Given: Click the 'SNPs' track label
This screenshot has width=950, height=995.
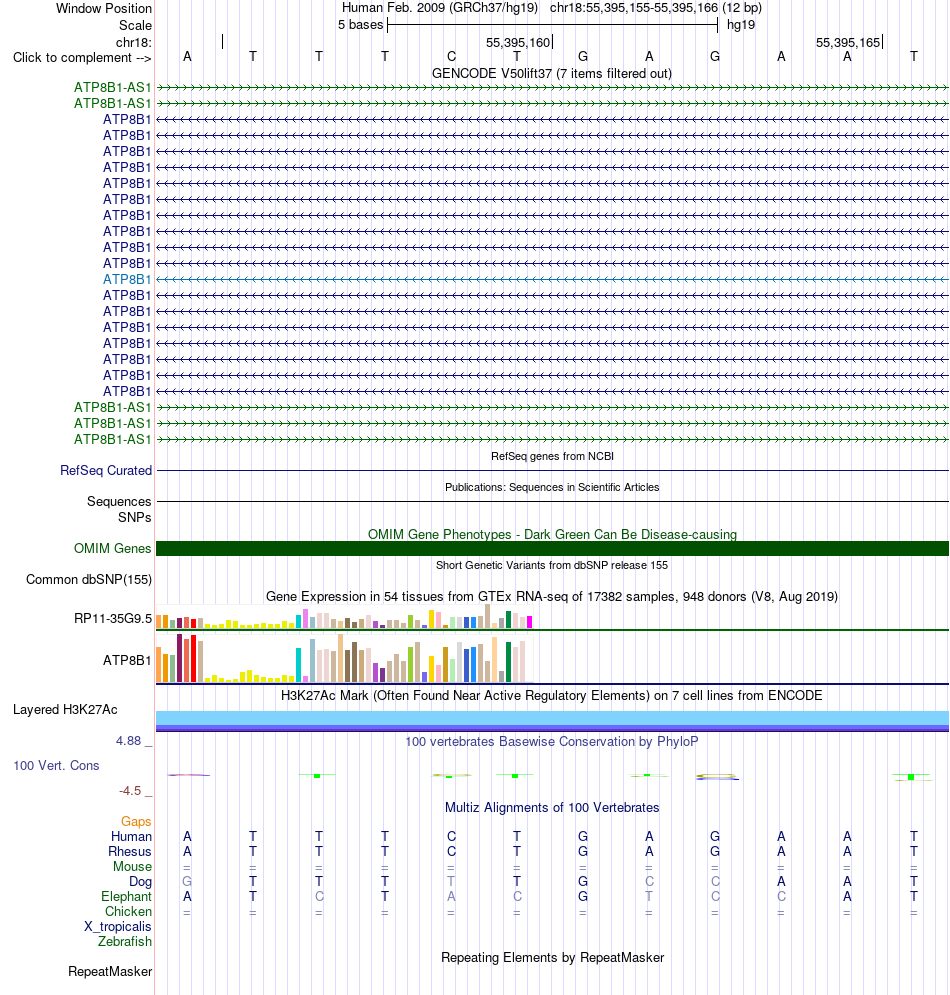Looking at the screenshot, I should click(x=135, y=517).
